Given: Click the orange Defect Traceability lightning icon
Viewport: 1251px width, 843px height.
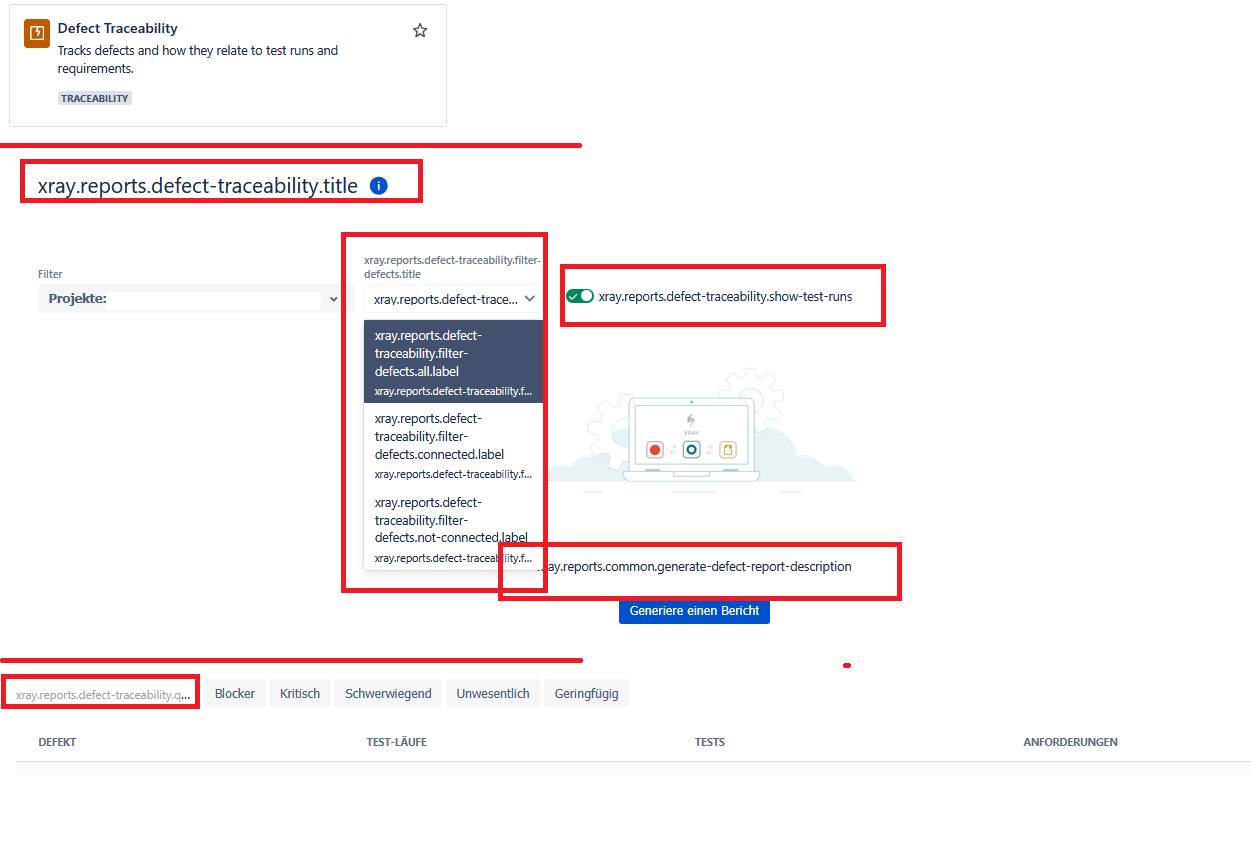Looking at the screenshot, I should click(x=37, y=33).
